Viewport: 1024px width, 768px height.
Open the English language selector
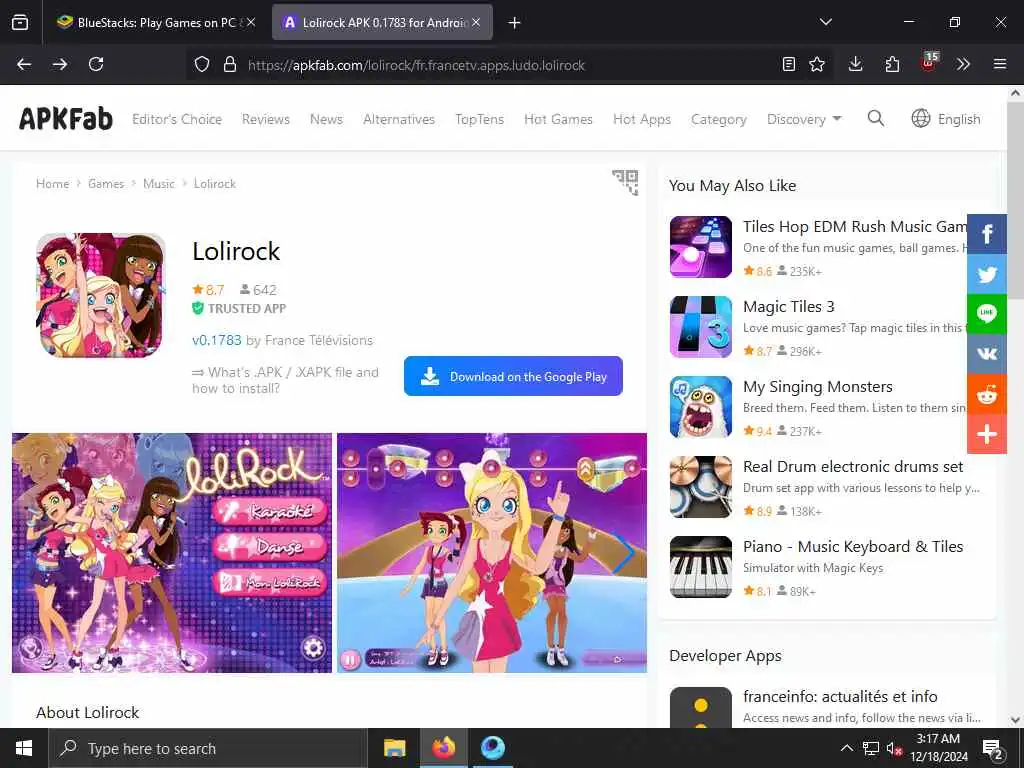click(x=946, y=119)
